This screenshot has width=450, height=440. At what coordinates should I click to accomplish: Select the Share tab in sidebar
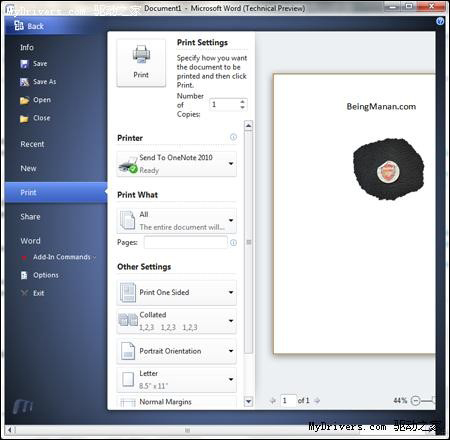[x=30, y=217]
